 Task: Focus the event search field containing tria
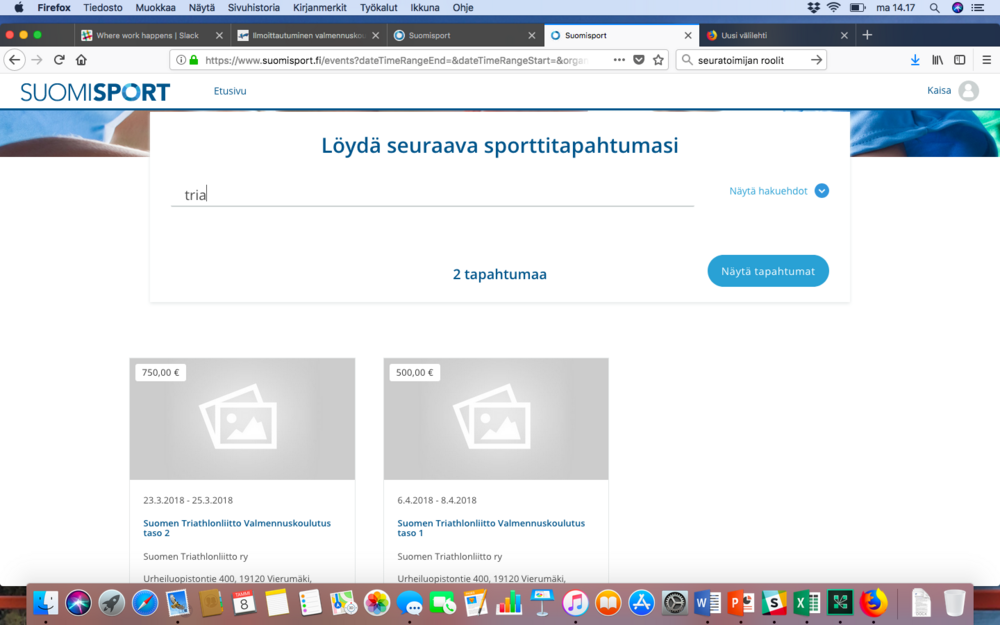click(432, 194)
